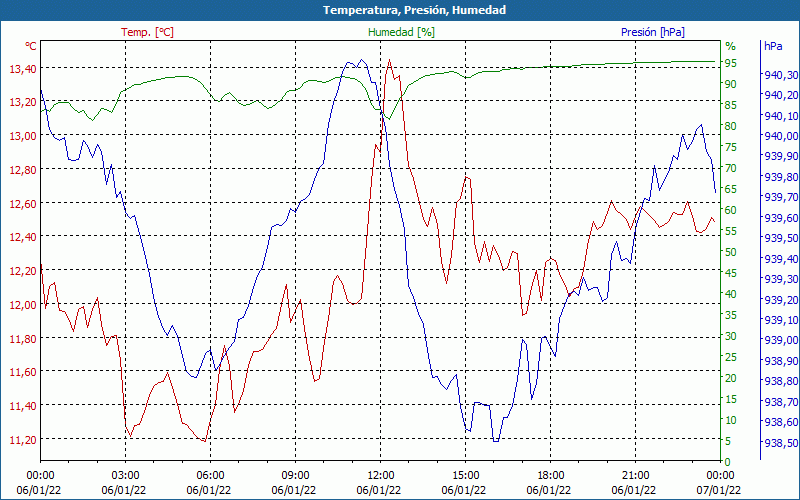Click the "60" humidity axis value
The height and width of the screenshot is (500, 800).
click(731, 210)
